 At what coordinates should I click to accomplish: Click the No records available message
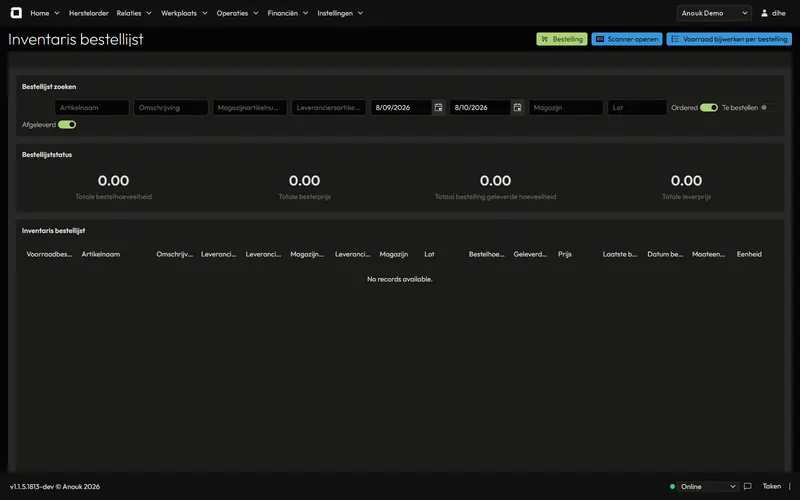coord(399,279)
